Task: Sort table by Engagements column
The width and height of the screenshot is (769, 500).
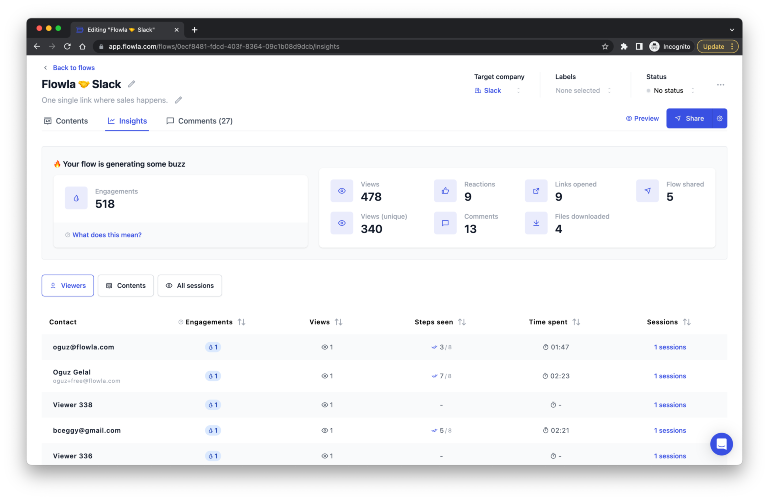Action: coord(241,322)
